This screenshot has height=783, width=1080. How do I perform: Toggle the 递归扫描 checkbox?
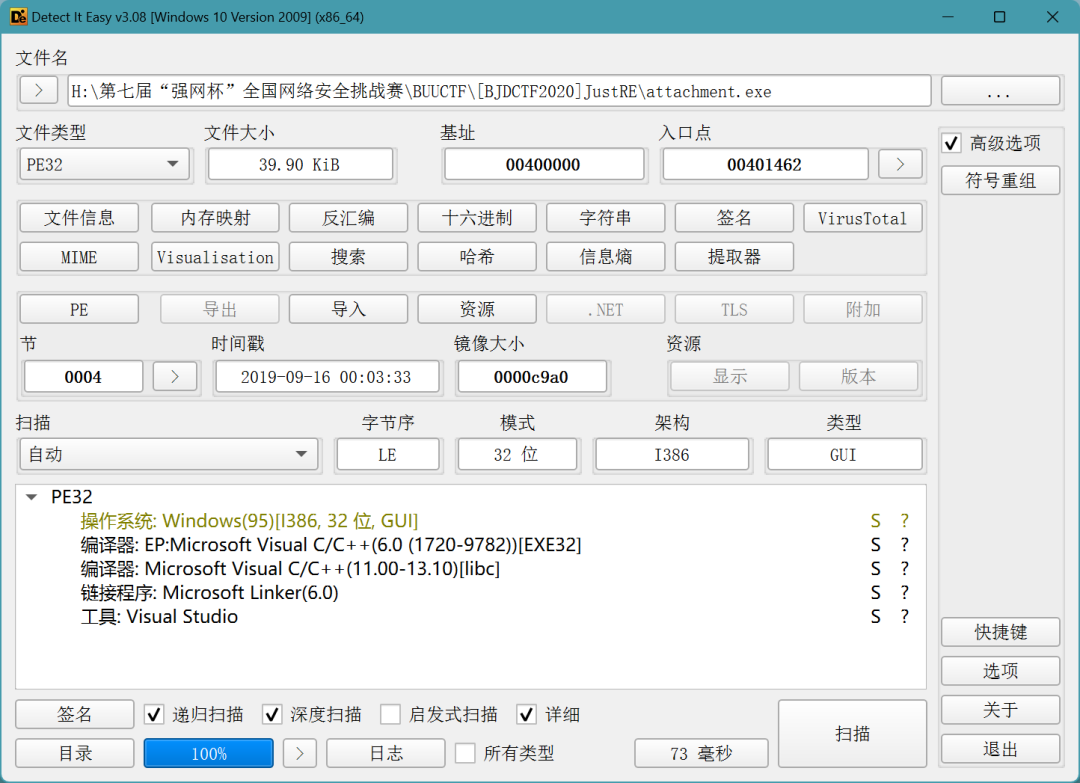(154, 714)
